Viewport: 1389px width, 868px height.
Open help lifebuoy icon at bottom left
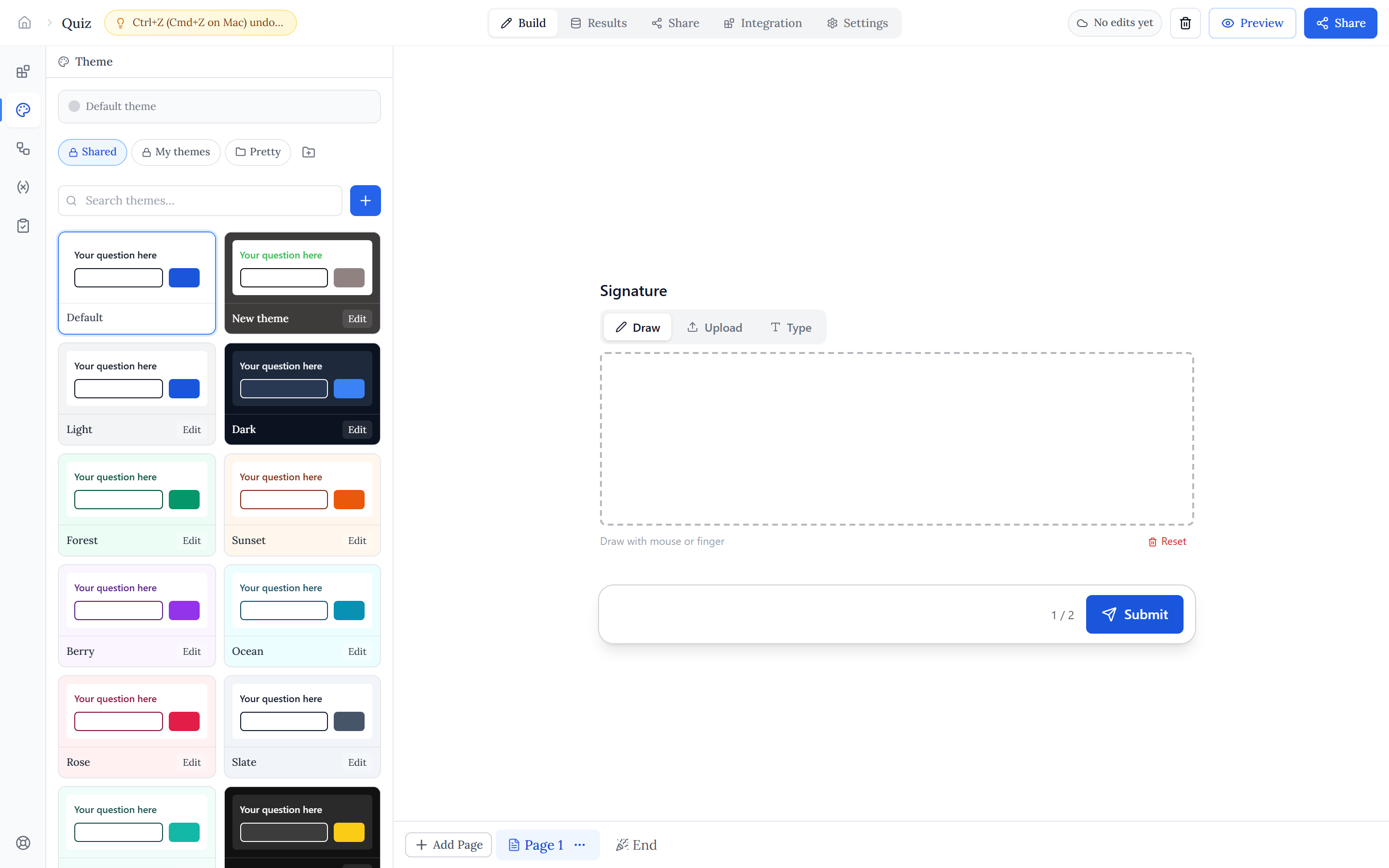tap(23, 843)
